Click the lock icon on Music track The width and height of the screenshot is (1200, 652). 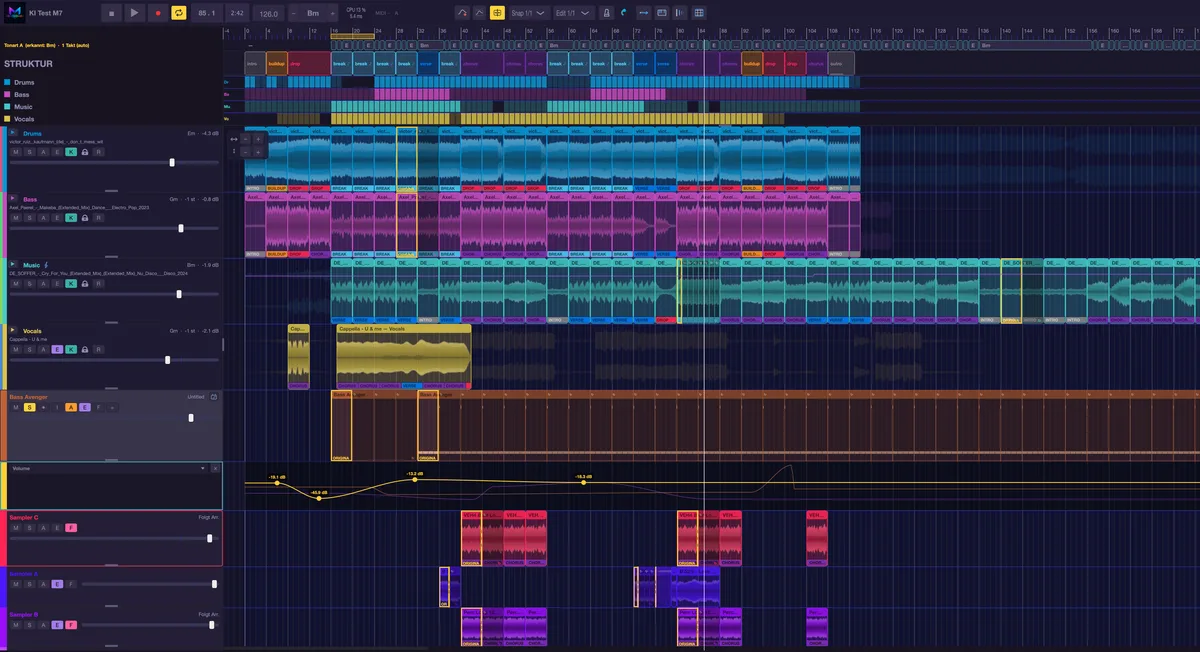tap(85, 284)
